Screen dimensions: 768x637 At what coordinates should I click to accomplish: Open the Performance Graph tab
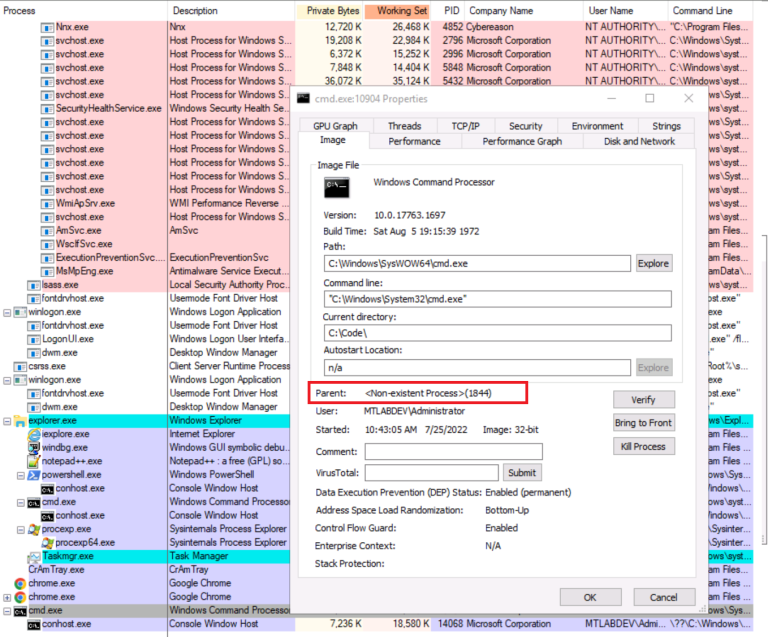pos(522,142)
